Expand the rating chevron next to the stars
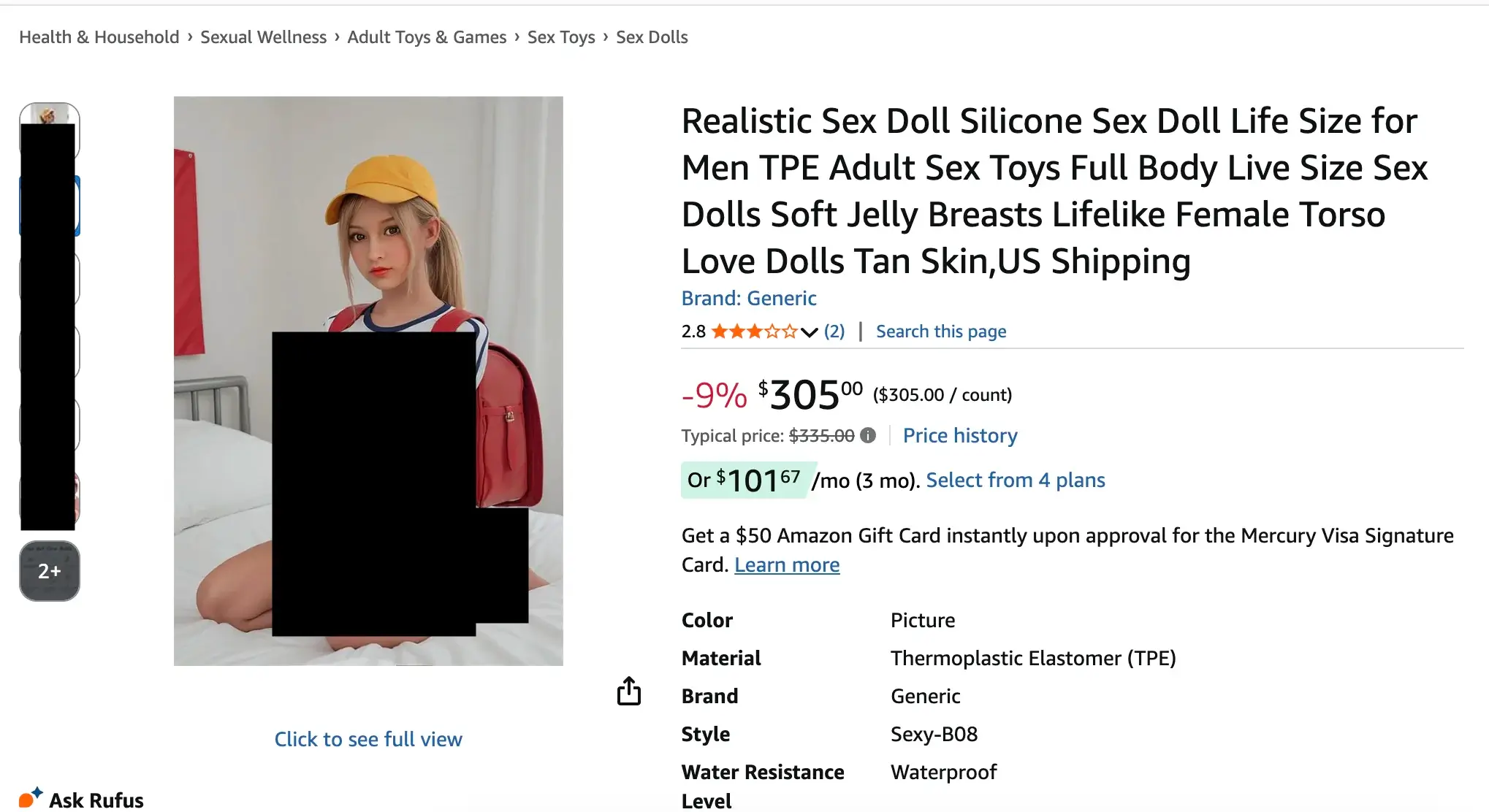The width and height of the screenshot is (1489, 812). pos(809,332)
